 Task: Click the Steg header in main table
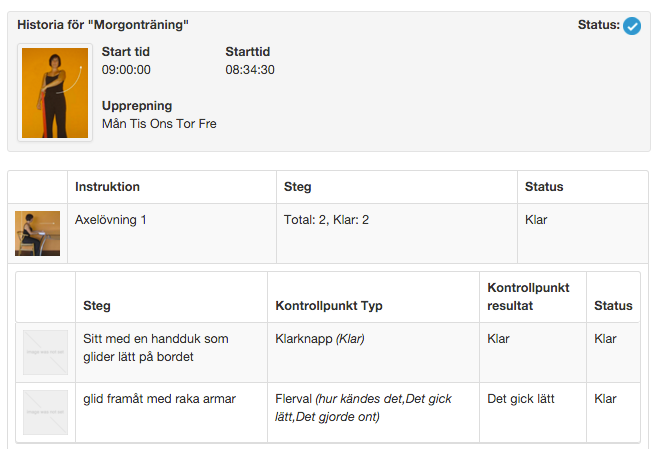tap(297, 187)
